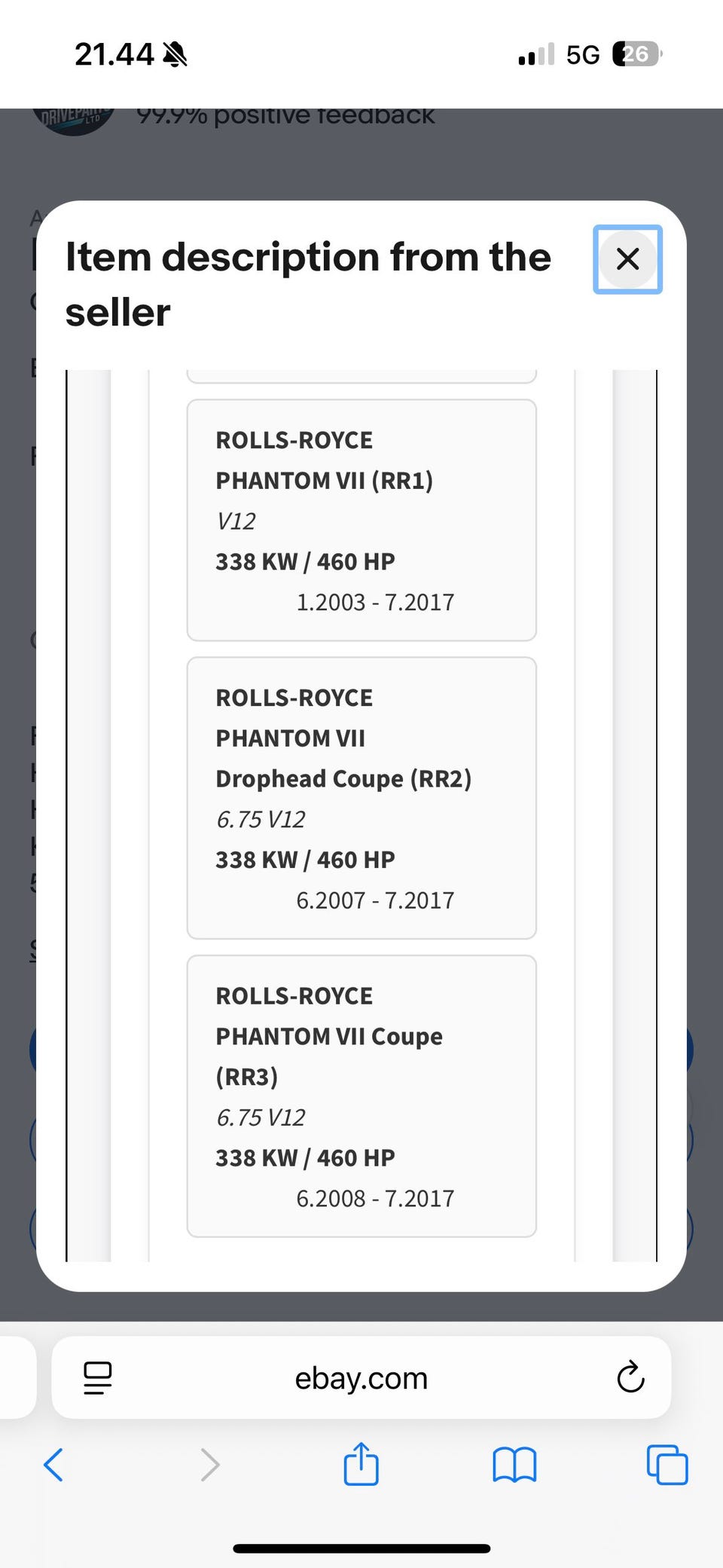The width and height of the screenshot is (723, 1568).
Task: Tap the ebay.com address field
Action: coord(361,1378)
